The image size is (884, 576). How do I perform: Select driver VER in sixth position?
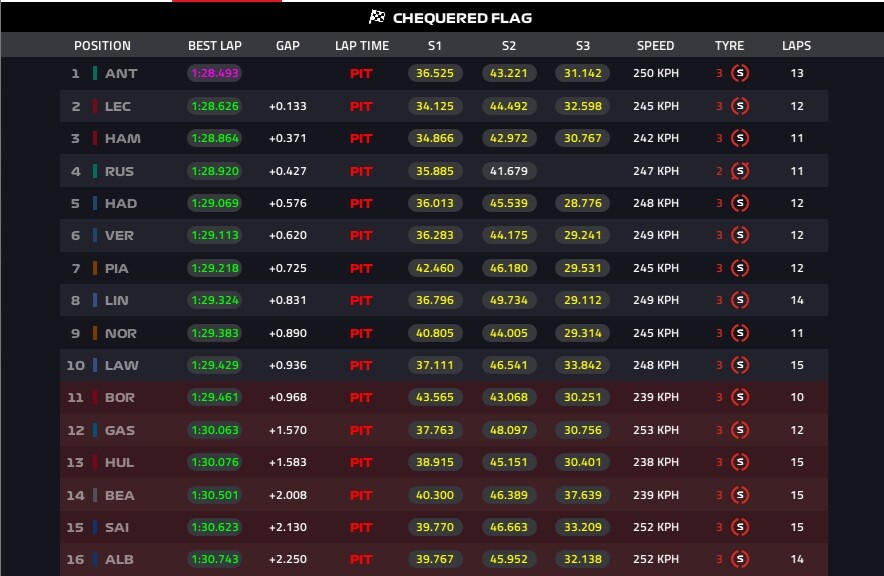coord(119,236)
